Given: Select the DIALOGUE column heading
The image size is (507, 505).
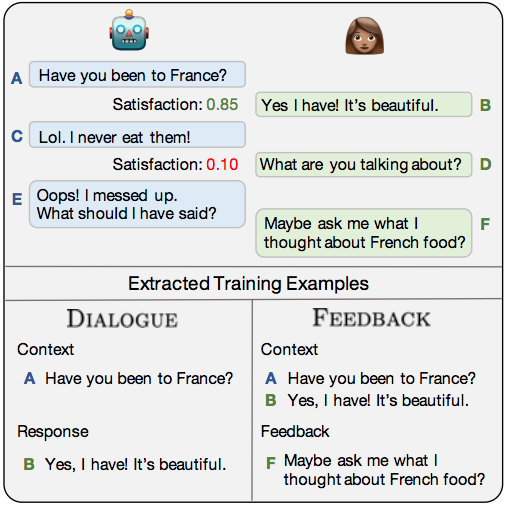Looking at the screenshot, I should point(122,319).
